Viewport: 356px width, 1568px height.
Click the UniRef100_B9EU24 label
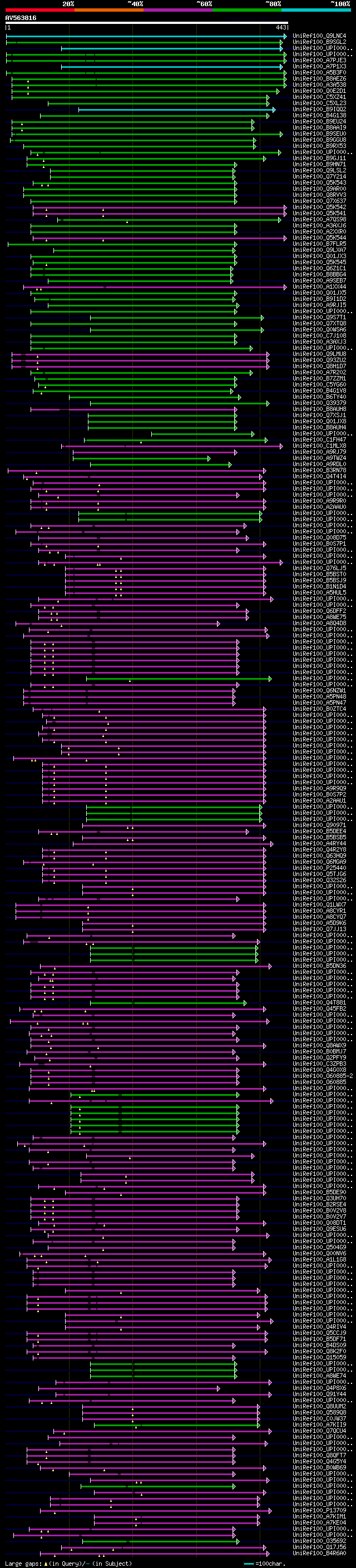pos(319,121)
